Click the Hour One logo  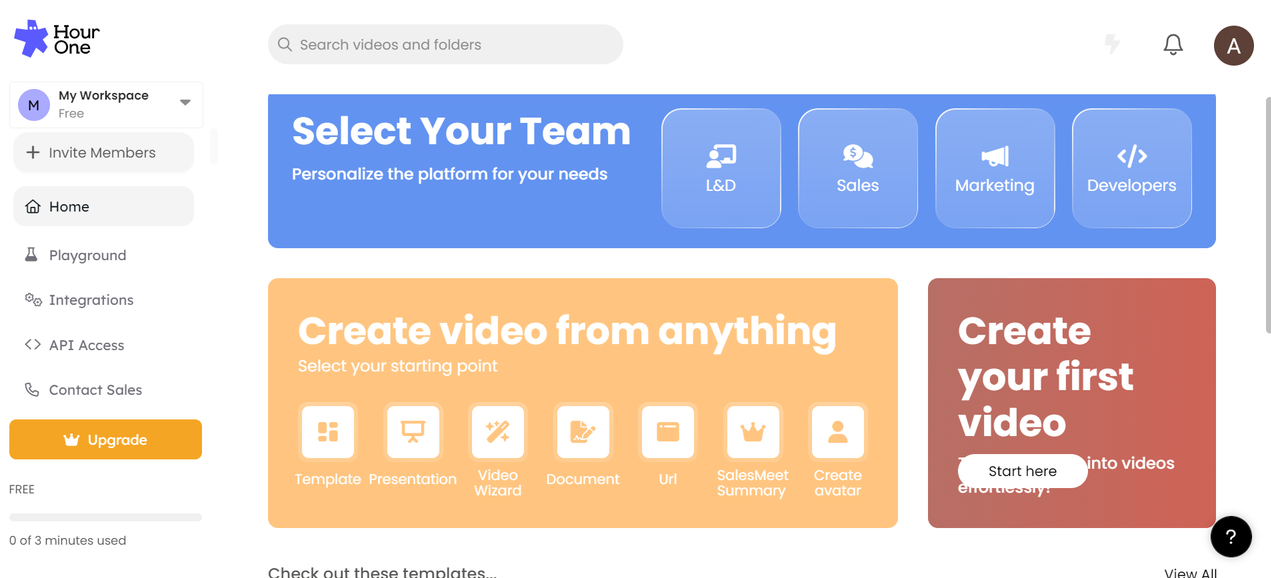57,38
